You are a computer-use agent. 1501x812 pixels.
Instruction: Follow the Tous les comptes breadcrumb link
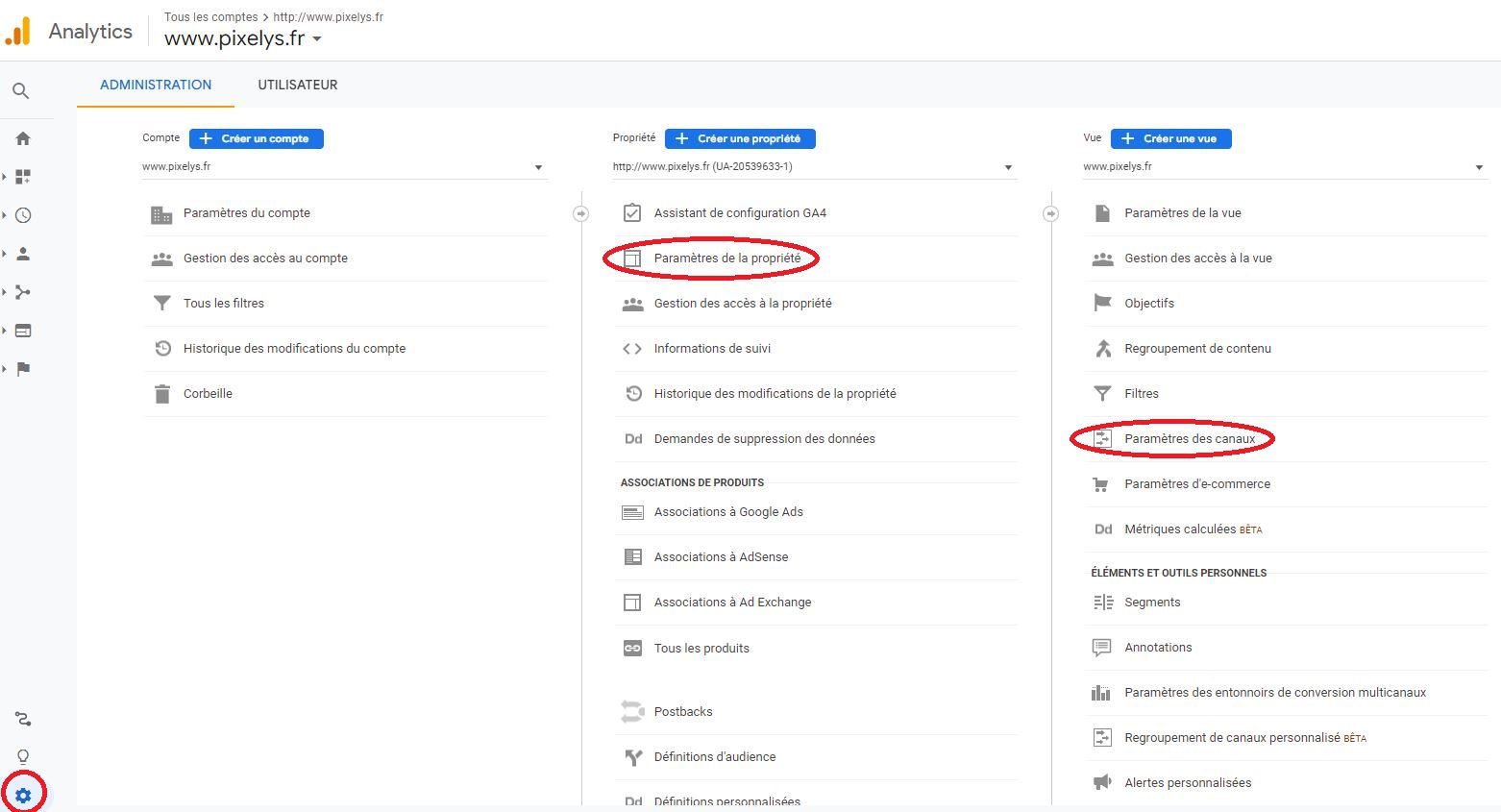(210, 17)
